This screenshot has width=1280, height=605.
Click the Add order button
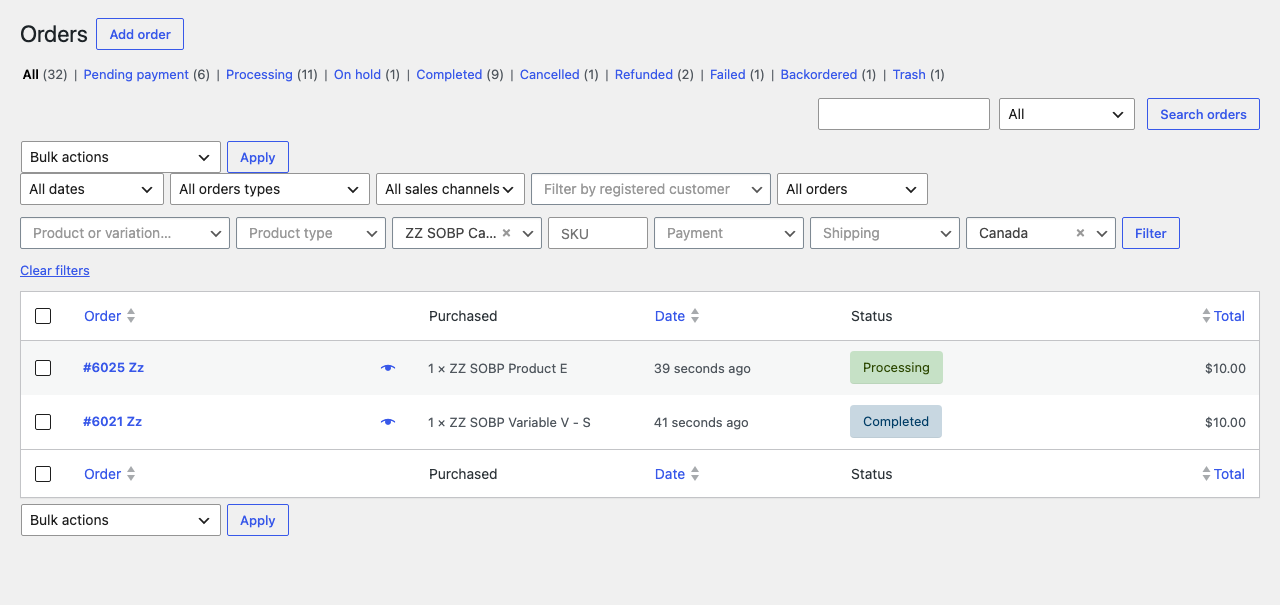click(x=140, y=34)
